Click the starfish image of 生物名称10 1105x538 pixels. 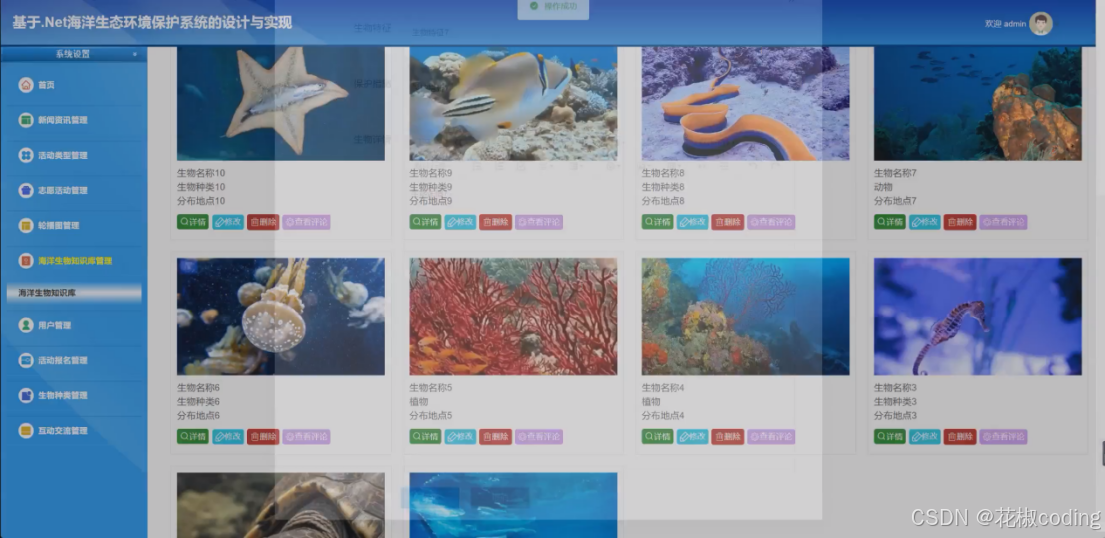(x=280, y=104)
